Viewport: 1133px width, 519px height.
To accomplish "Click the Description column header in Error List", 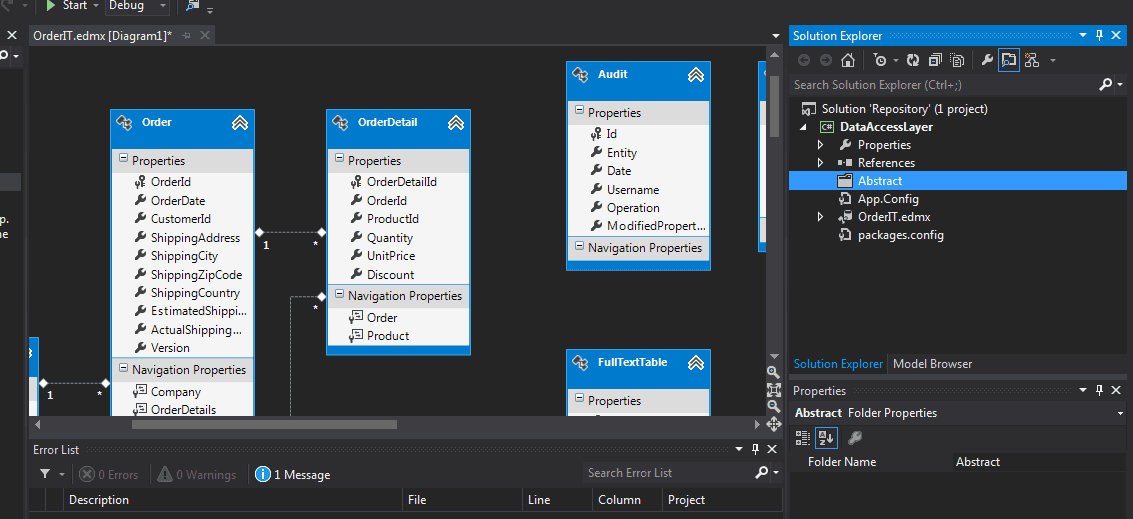I will (x=232, y=499).
